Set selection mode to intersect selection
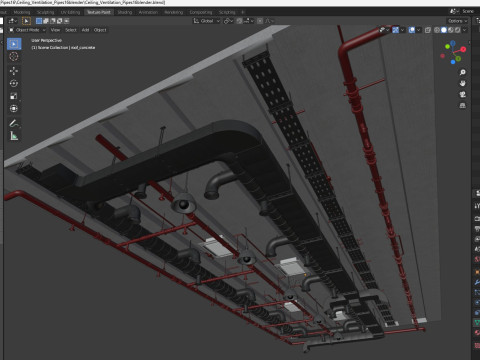480x360 pixels. (67, 21)
